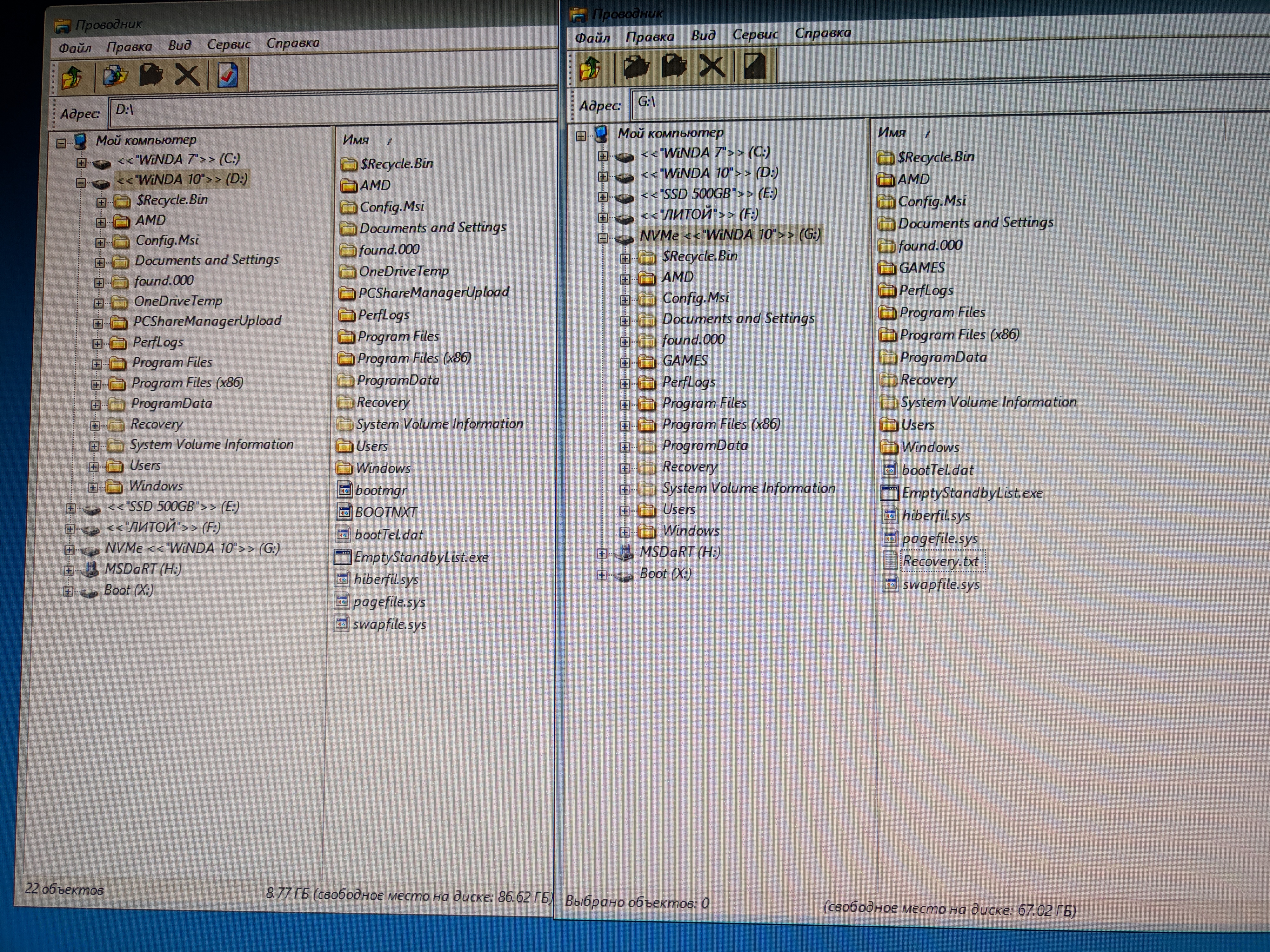The width and height of the screenshot is (1270, 952).
Task: Click Up folder icon in left window toolbar
Action: click(x=72, y=76)
